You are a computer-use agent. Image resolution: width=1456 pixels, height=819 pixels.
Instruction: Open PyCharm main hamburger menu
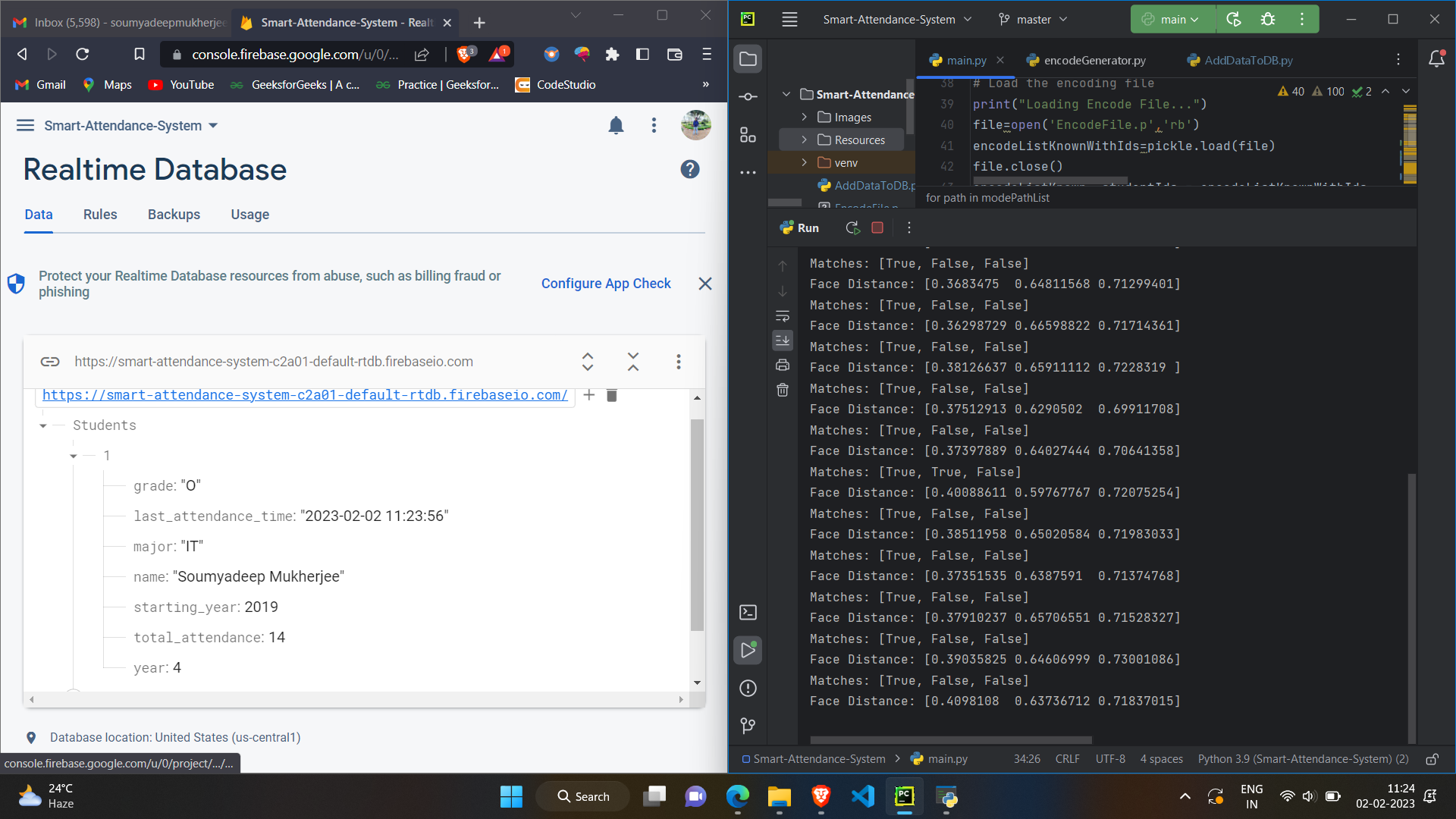[789, 20]
